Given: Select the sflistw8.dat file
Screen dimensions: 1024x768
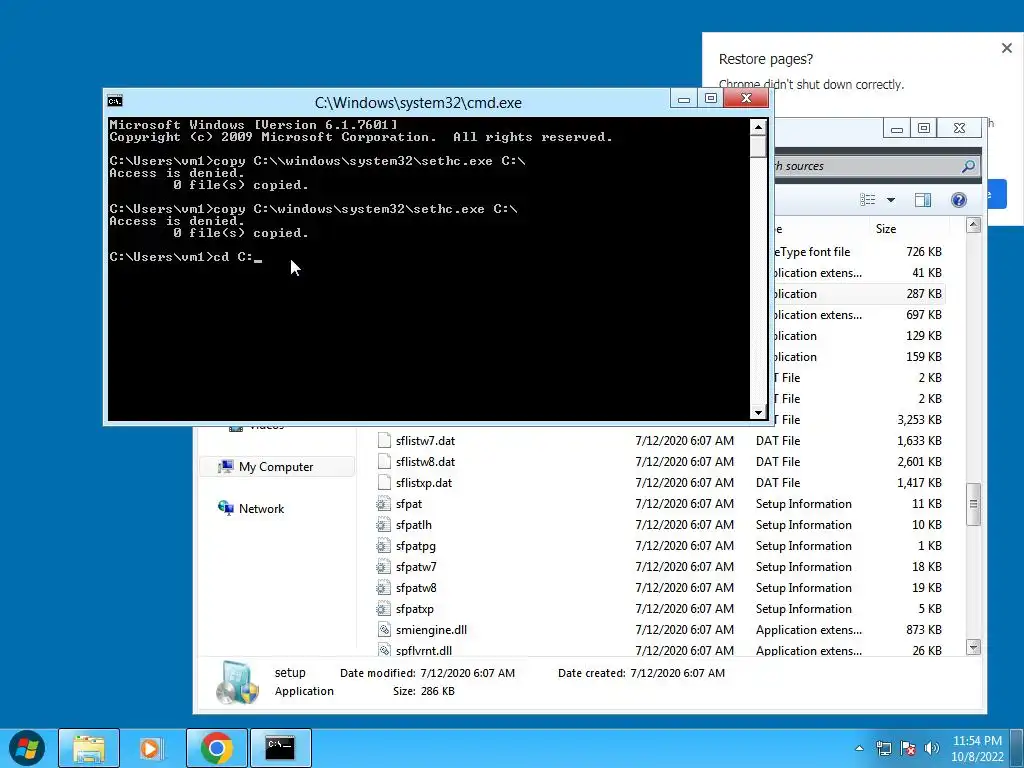Looking at the screenshot, I should click(x=425, y=462).
